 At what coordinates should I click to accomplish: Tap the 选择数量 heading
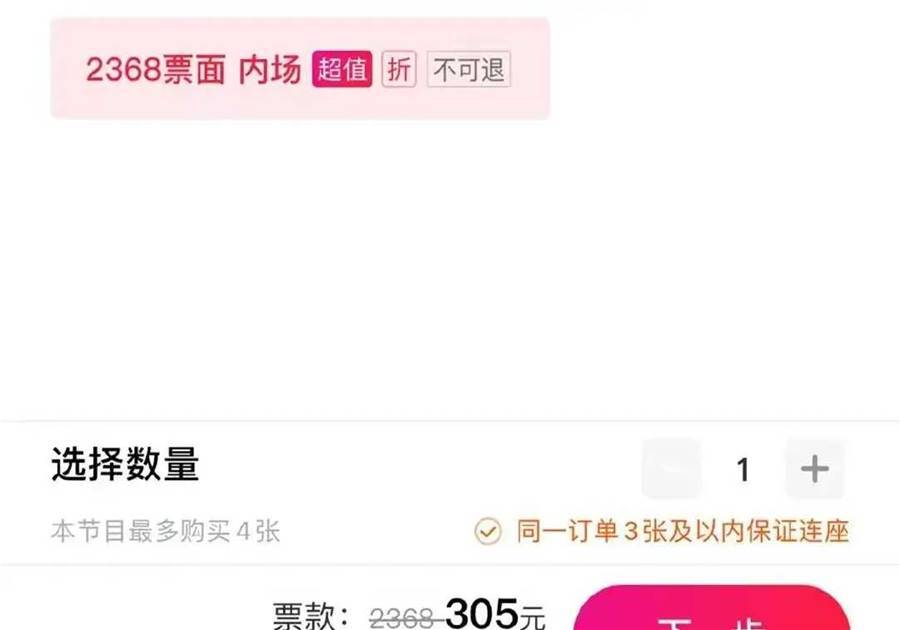(125, 464)
